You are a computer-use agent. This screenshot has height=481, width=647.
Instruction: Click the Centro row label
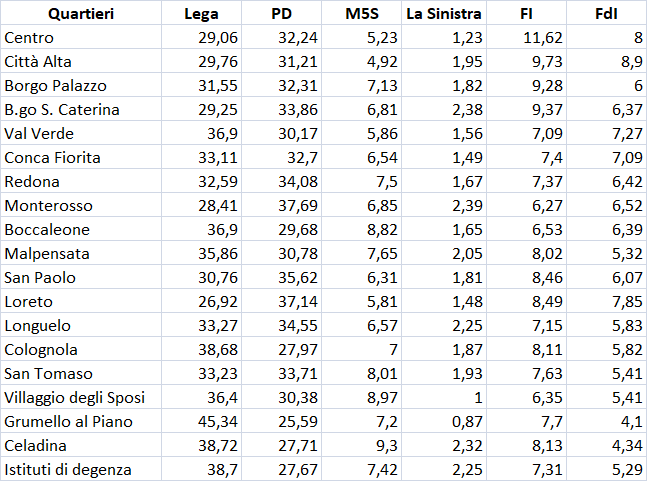30,38
